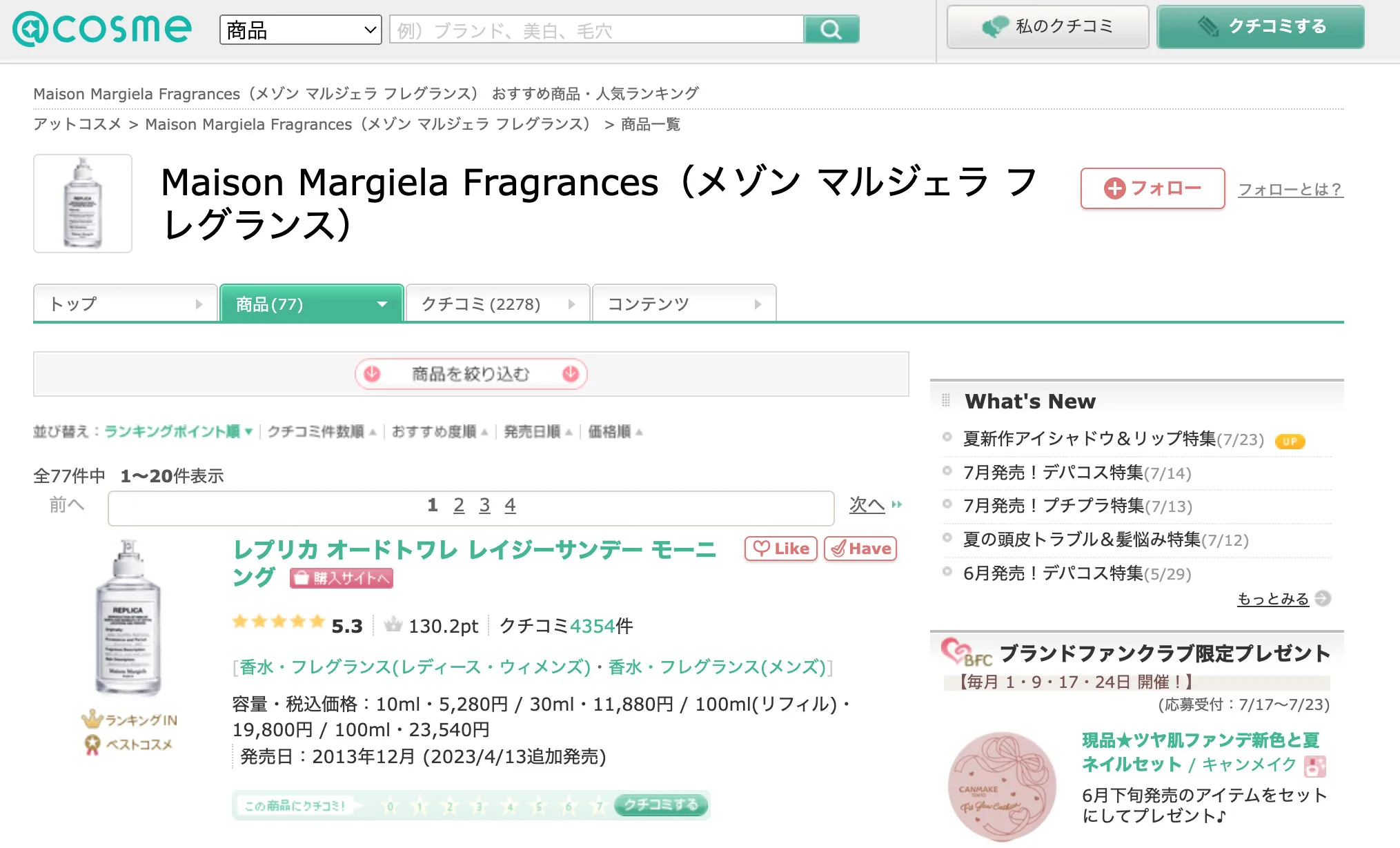Viewport: 1400px width, 848px height.
Task: Sort by ランキングポイント順
Action: (179, 431)
